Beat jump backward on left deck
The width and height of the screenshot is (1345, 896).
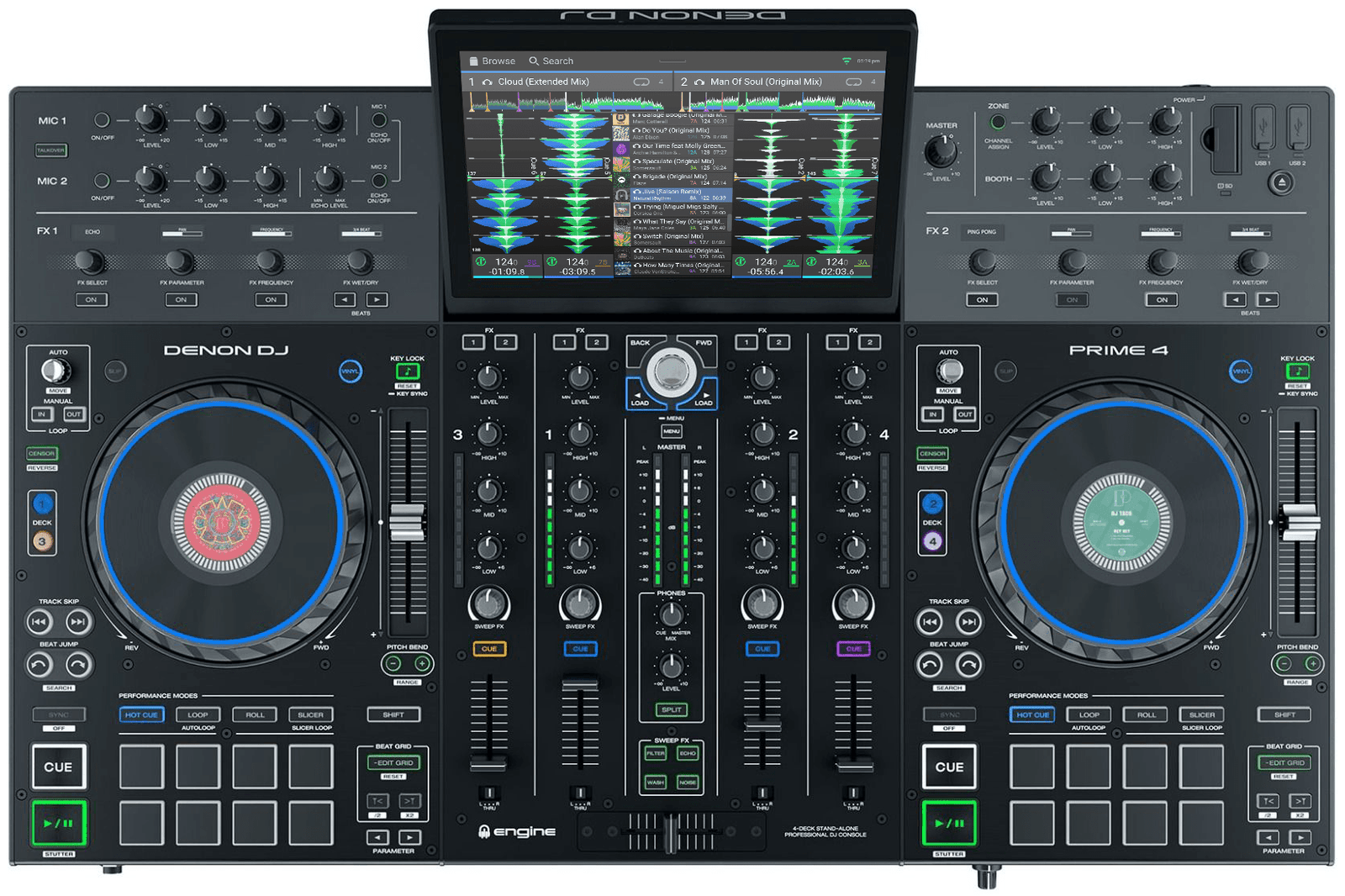[x=39, y=665]
